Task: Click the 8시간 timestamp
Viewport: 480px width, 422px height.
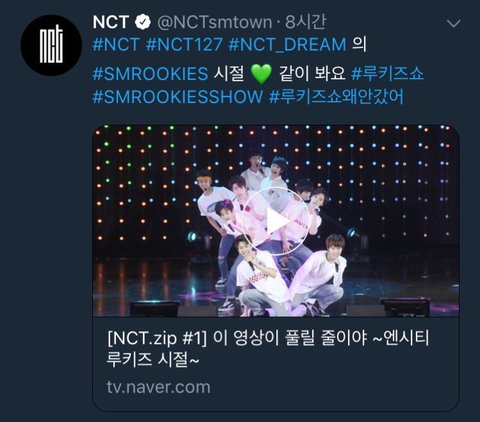Action: [306, 22]
